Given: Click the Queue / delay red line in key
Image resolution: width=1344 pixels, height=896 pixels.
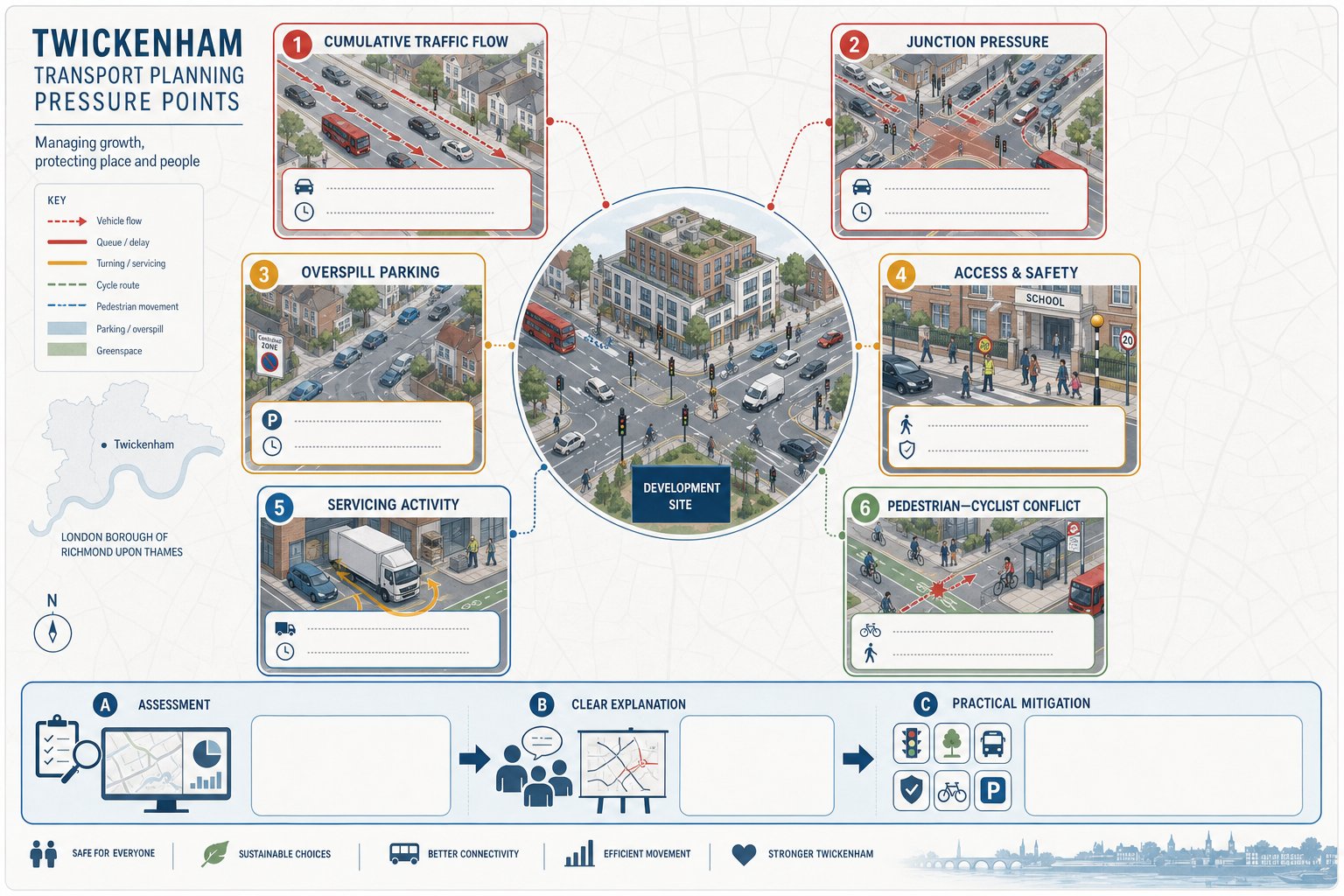Looking at the screenshot, I should point(66,242).
